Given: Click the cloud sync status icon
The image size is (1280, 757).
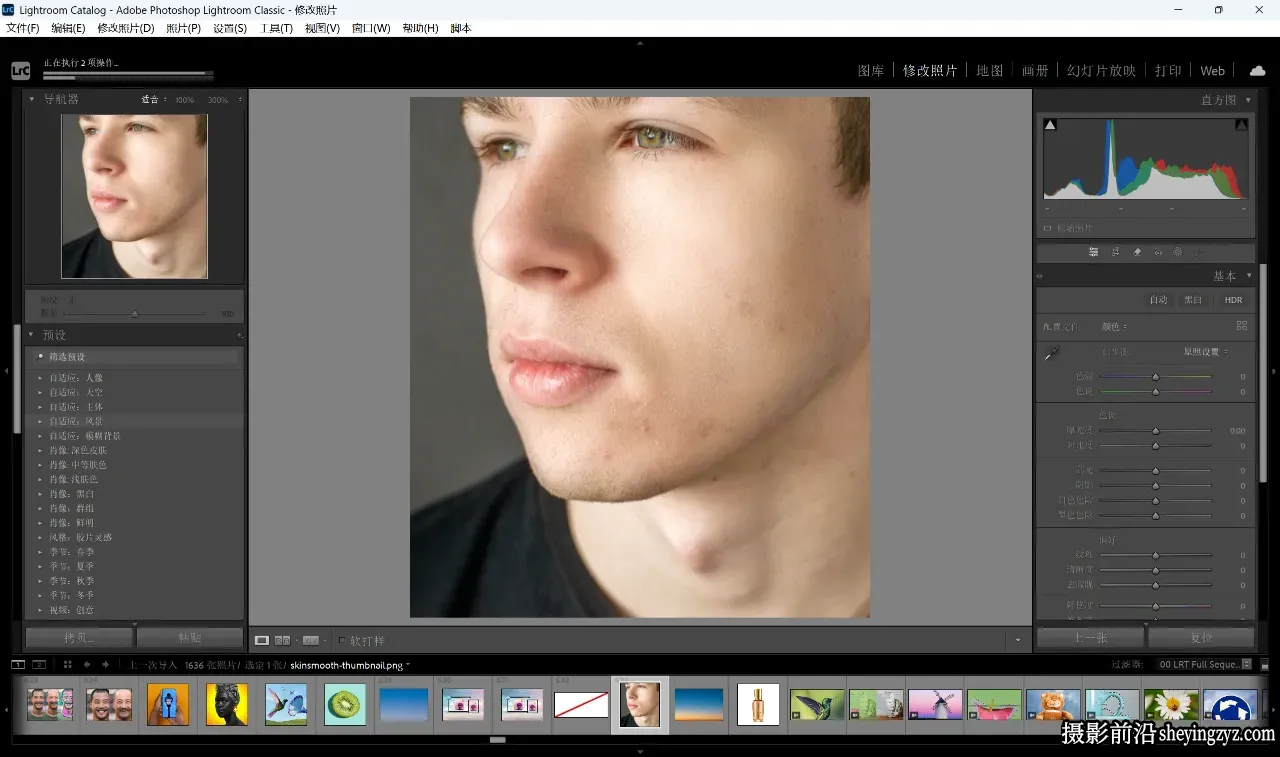Looking at the screenshot, I should tap(1257, 70).
